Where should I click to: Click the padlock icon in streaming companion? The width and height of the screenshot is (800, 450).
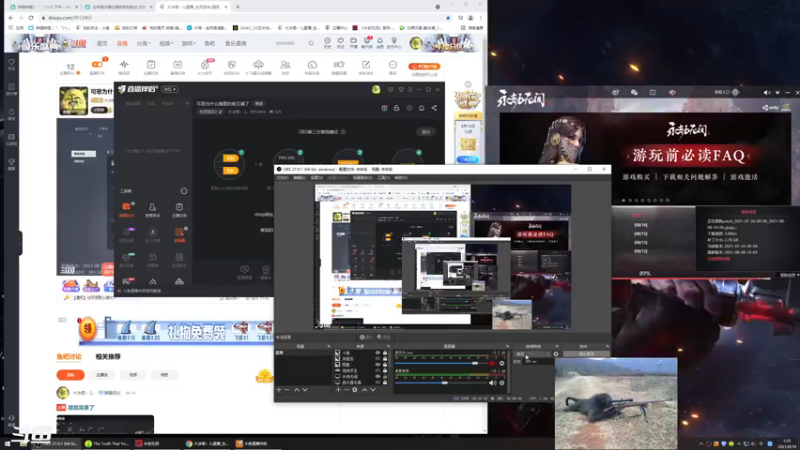396,108
